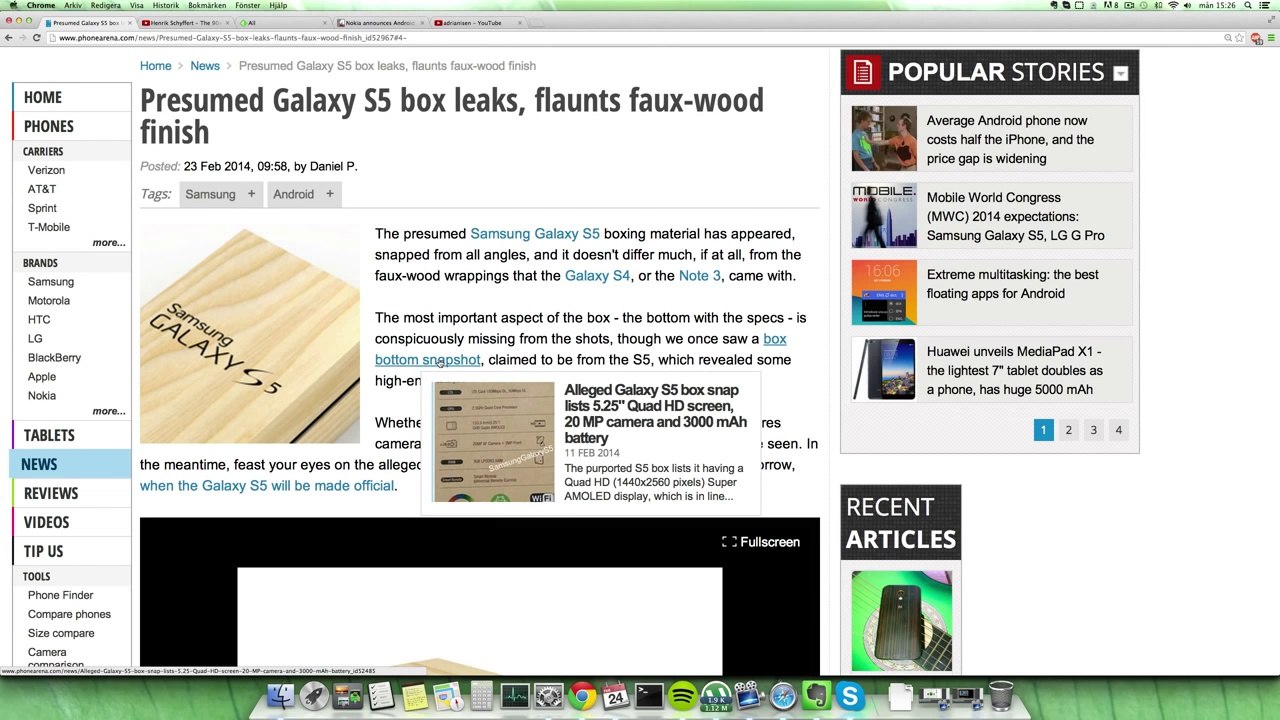The image size is (1280, 720).
Task: Open Huawei MediaPad X1 story thumbnail
Action: pos(884,370)
